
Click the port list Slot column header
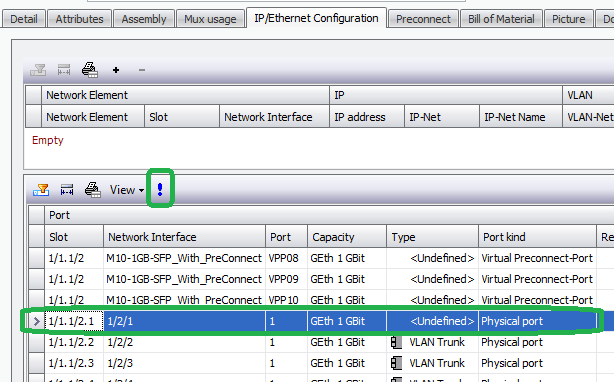click(x=74, y=237)
